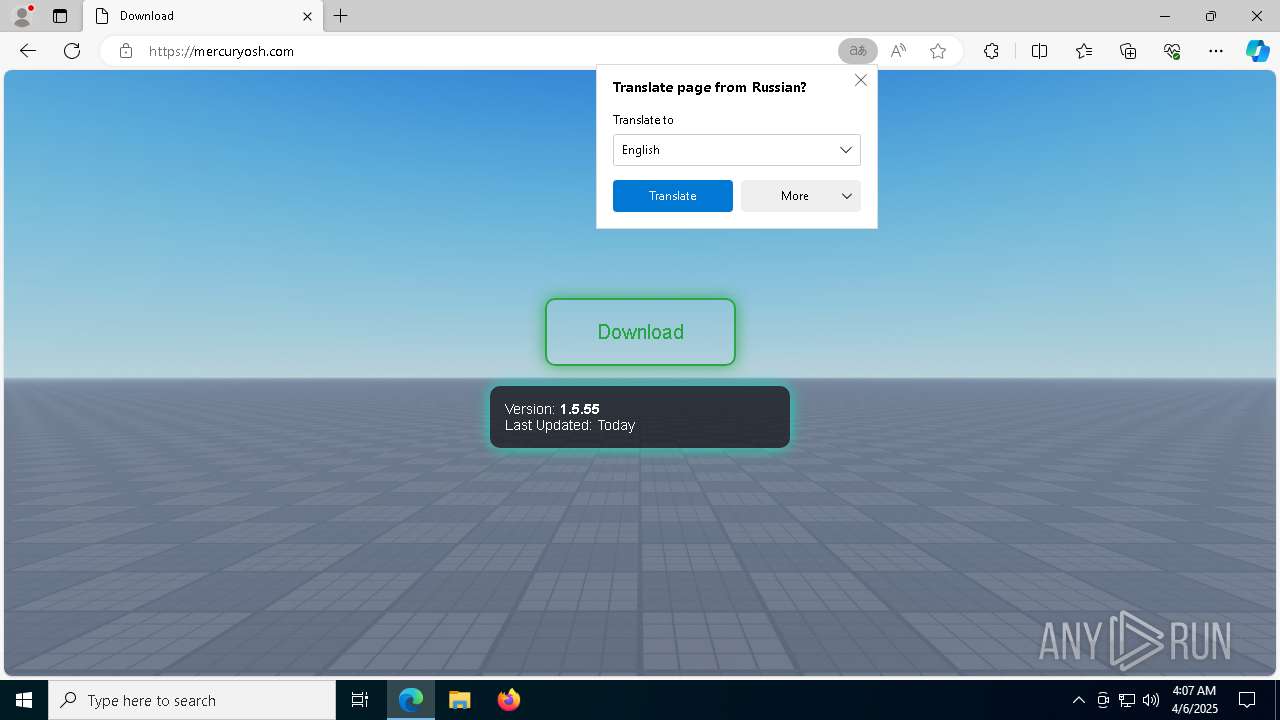Open network status tray icon
The height and width of the screenshot is (720, 1280).
[x=1127, y=700]
